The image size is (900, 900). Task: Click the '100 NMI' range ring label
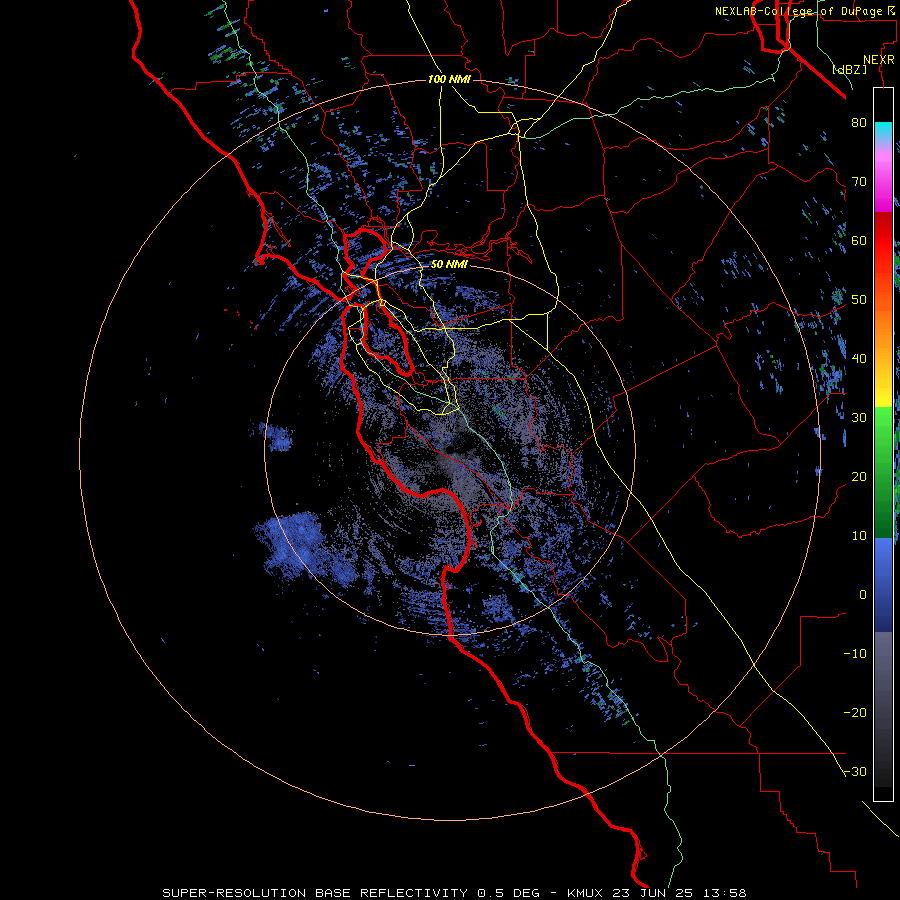coord(449,79)
